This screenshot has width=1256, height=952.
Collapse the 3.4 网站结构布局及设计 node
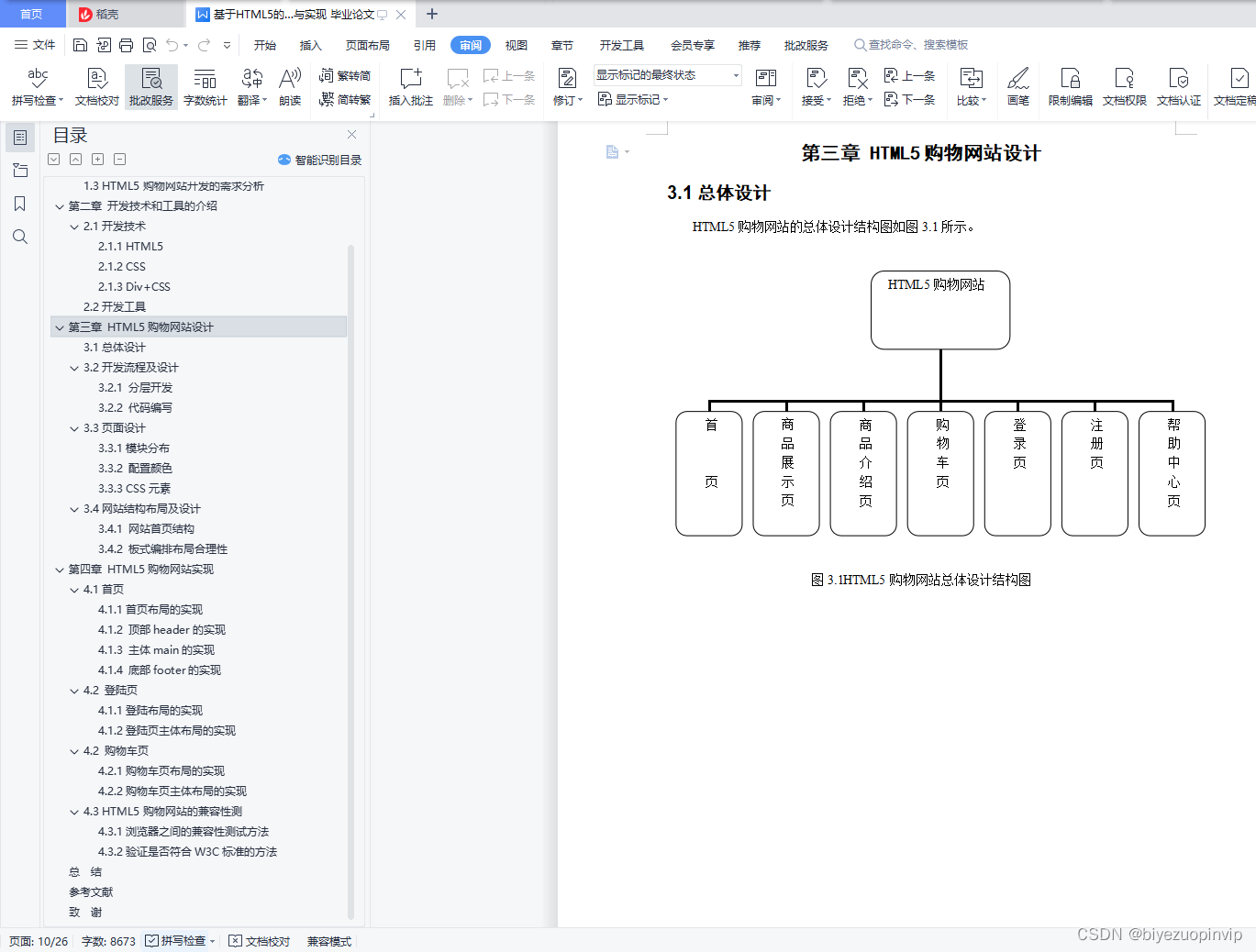click(74, 509)
